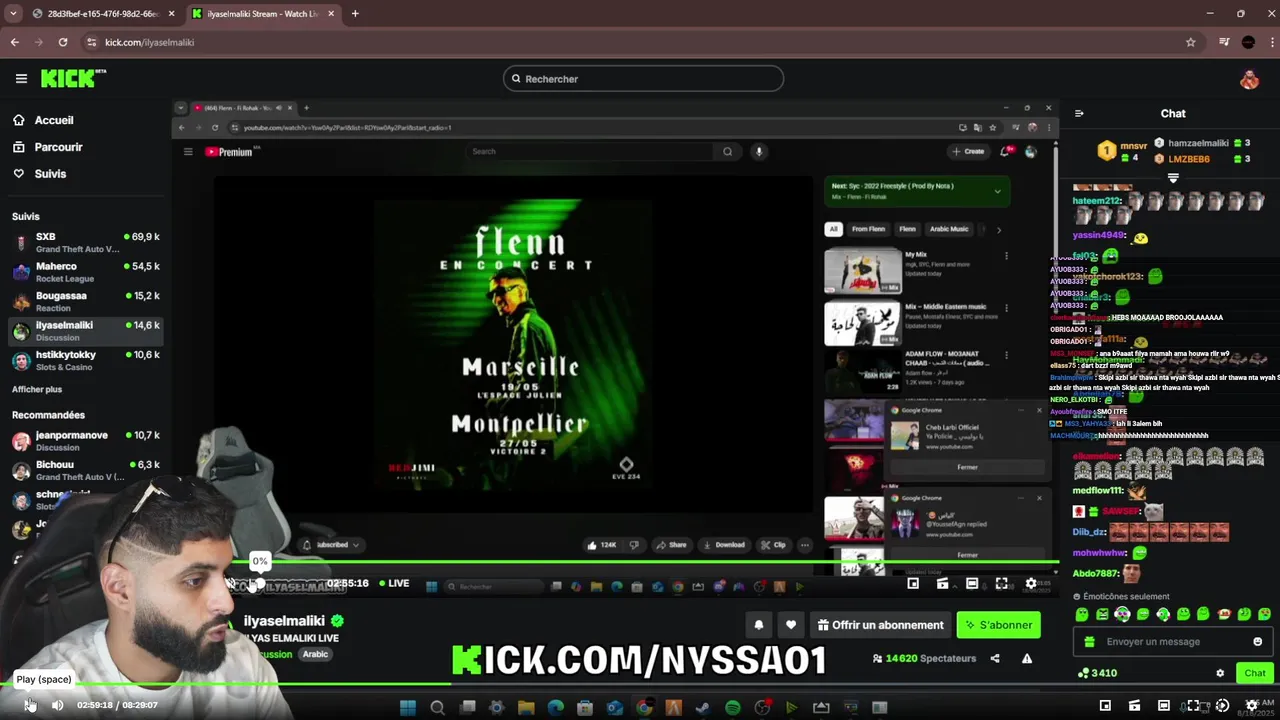The image size is (1280, 720).
Task: Switch to the 28d3fbef browser tab
Action: [102, 13]
